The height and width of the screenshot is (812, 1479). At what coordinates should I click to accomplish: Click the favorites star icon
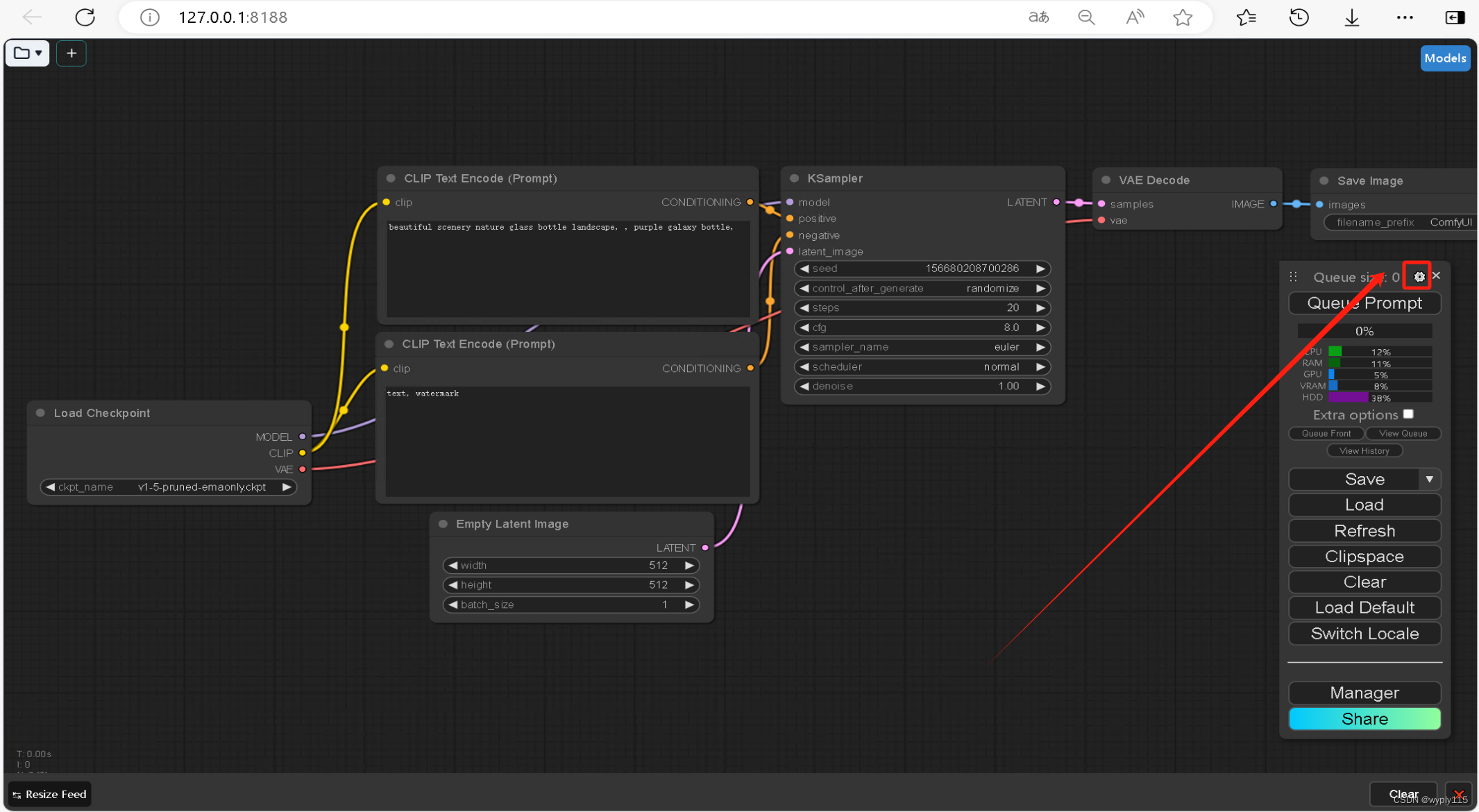[x=1183, y=17]
